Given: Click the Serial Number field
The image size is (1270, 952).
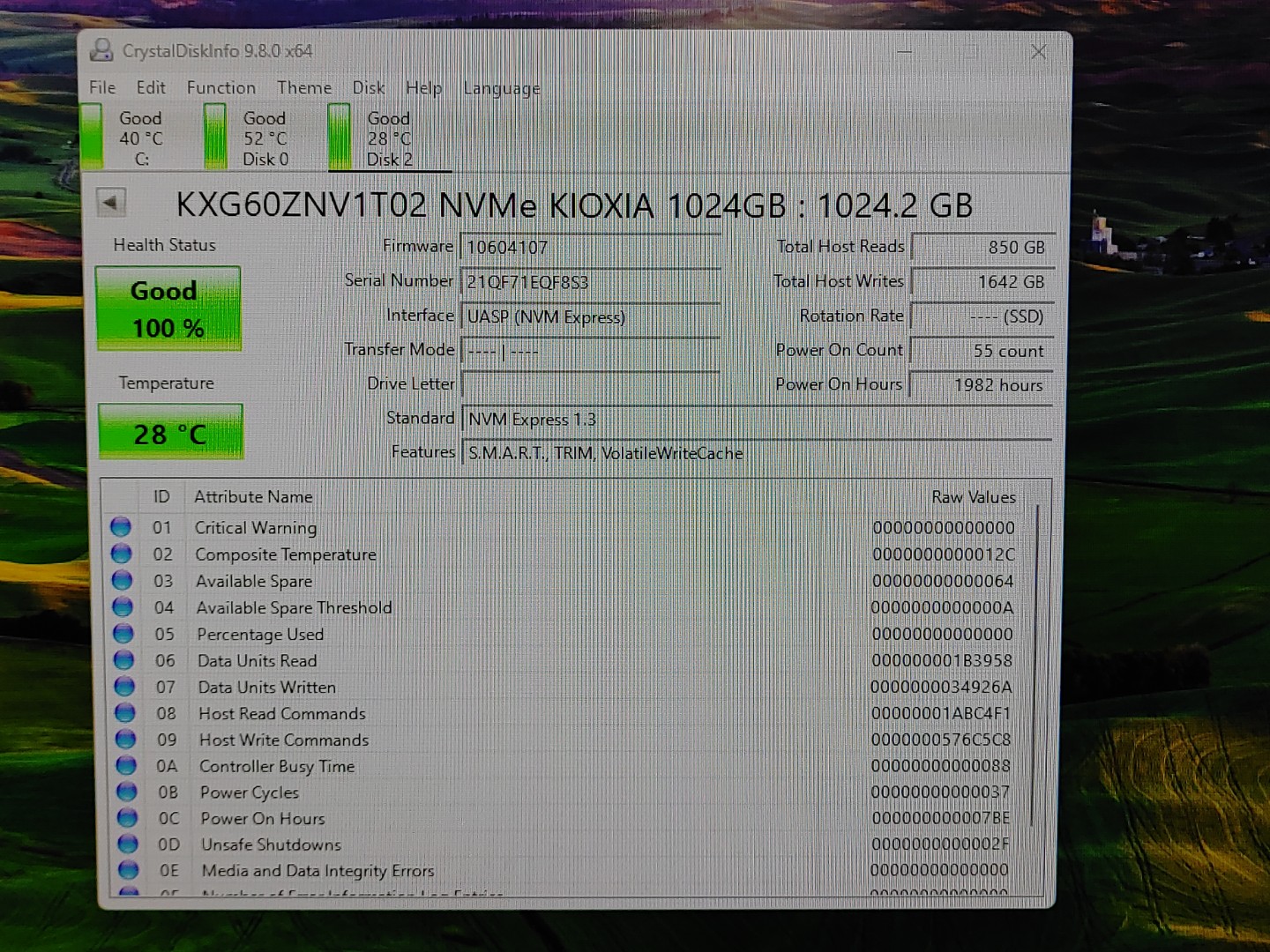Looking at the screenshot, I should tap(590, 282).
